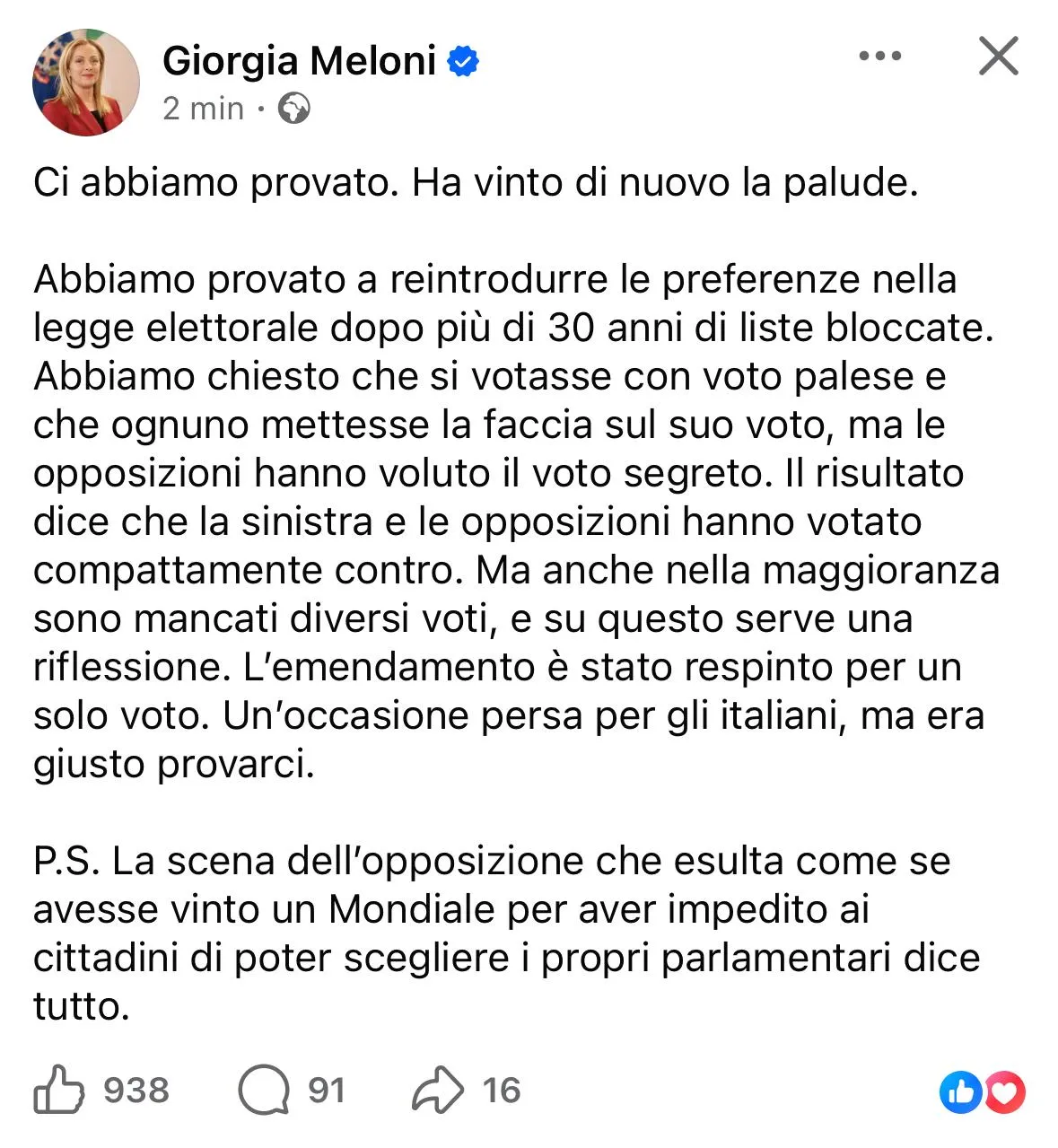1058x1148 pixels.
Task: Share the post with the arrow icon
Action: [x=438, y=1090]
